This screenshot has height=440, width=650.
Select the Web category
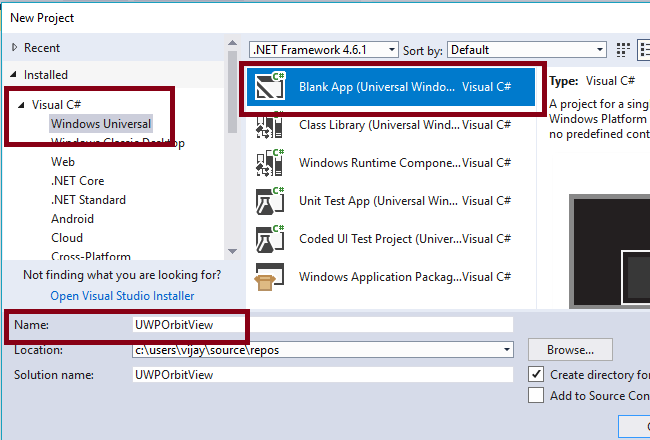coord(63,162)
